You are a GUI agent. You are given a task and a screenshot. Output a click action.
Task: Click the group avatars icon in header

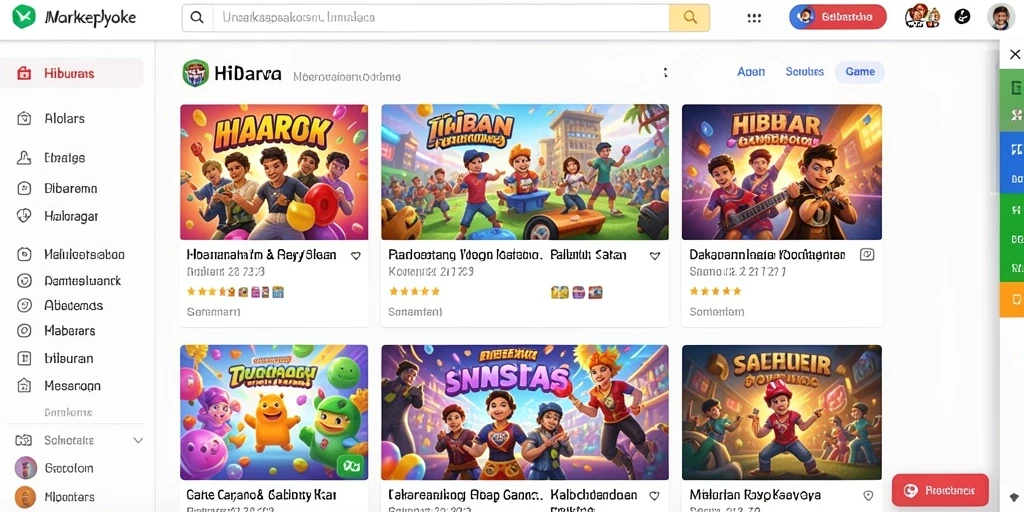point(922,16)
